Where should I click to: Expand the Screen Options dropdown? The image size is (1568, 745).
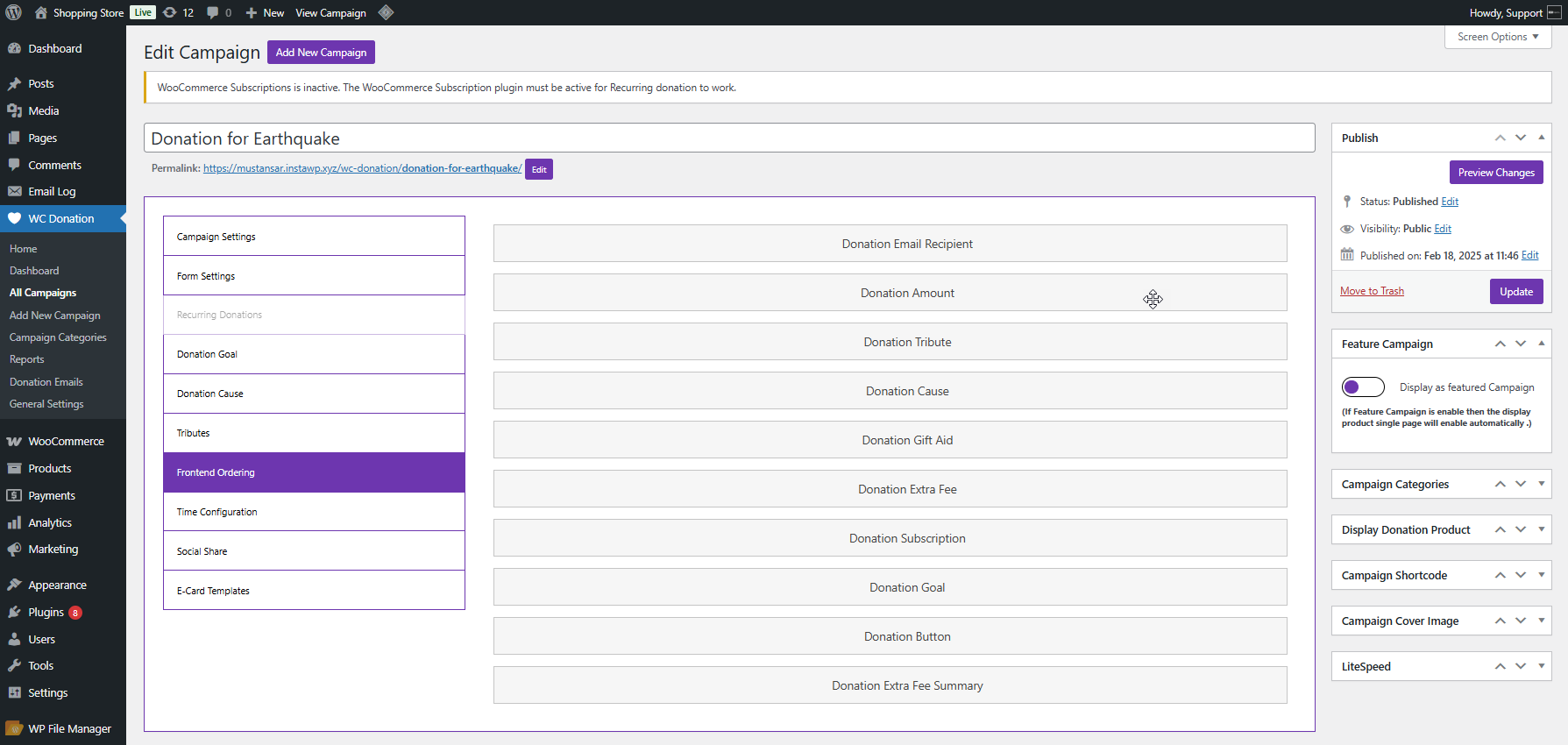point(1497,37)
